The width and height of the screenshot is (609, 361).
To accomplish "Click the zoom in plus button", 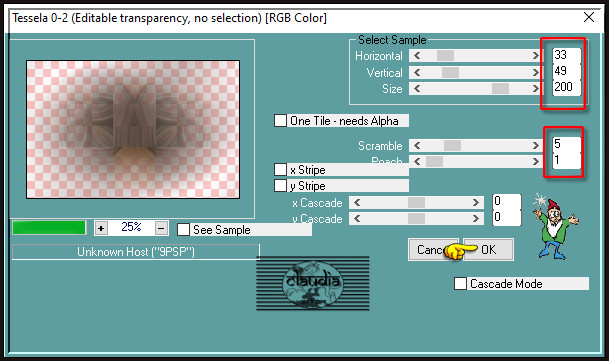I will tap(101, 228).
